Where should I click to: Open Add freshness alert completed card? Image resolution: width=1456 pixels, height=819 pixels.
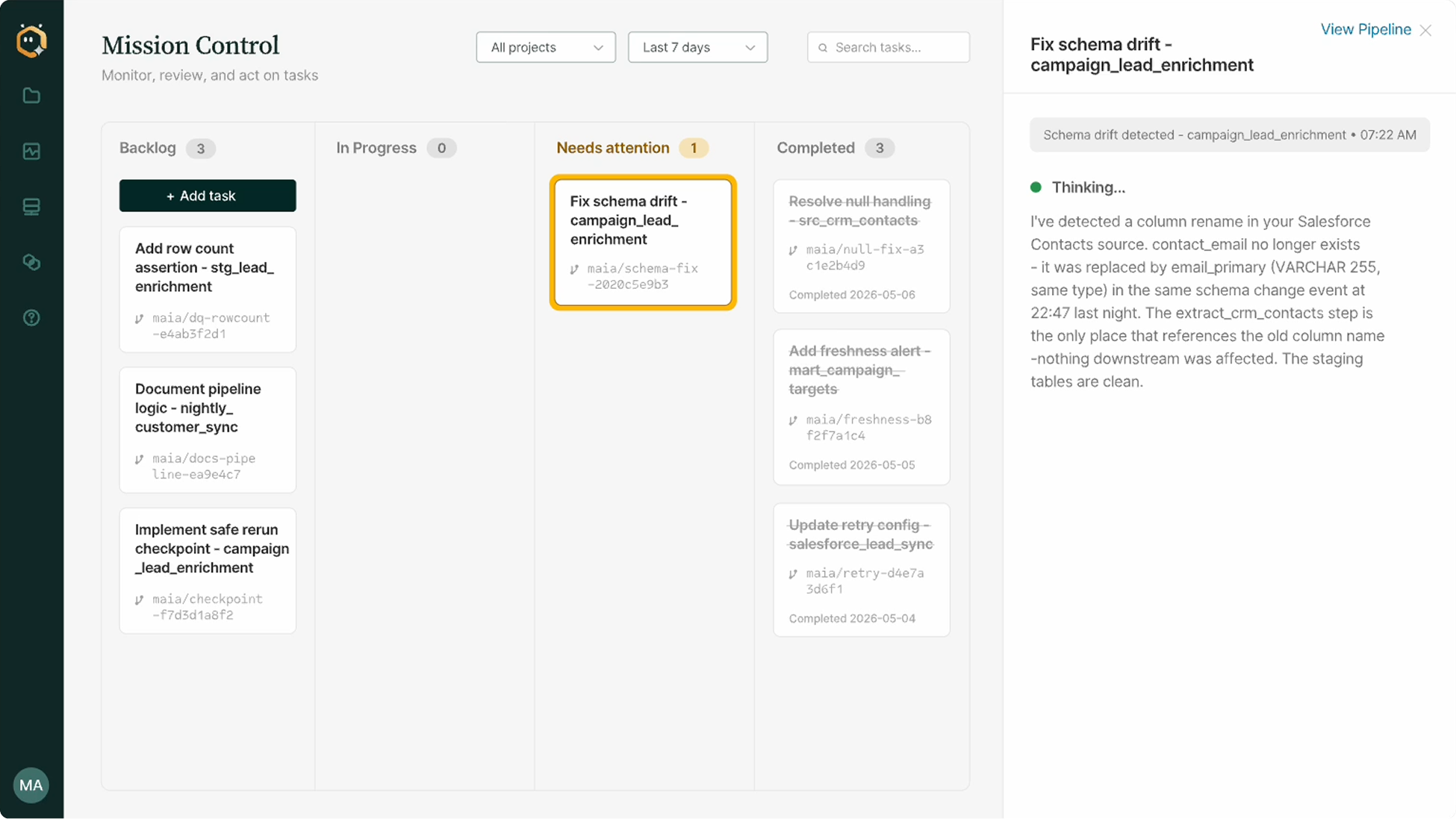(862, 407)
